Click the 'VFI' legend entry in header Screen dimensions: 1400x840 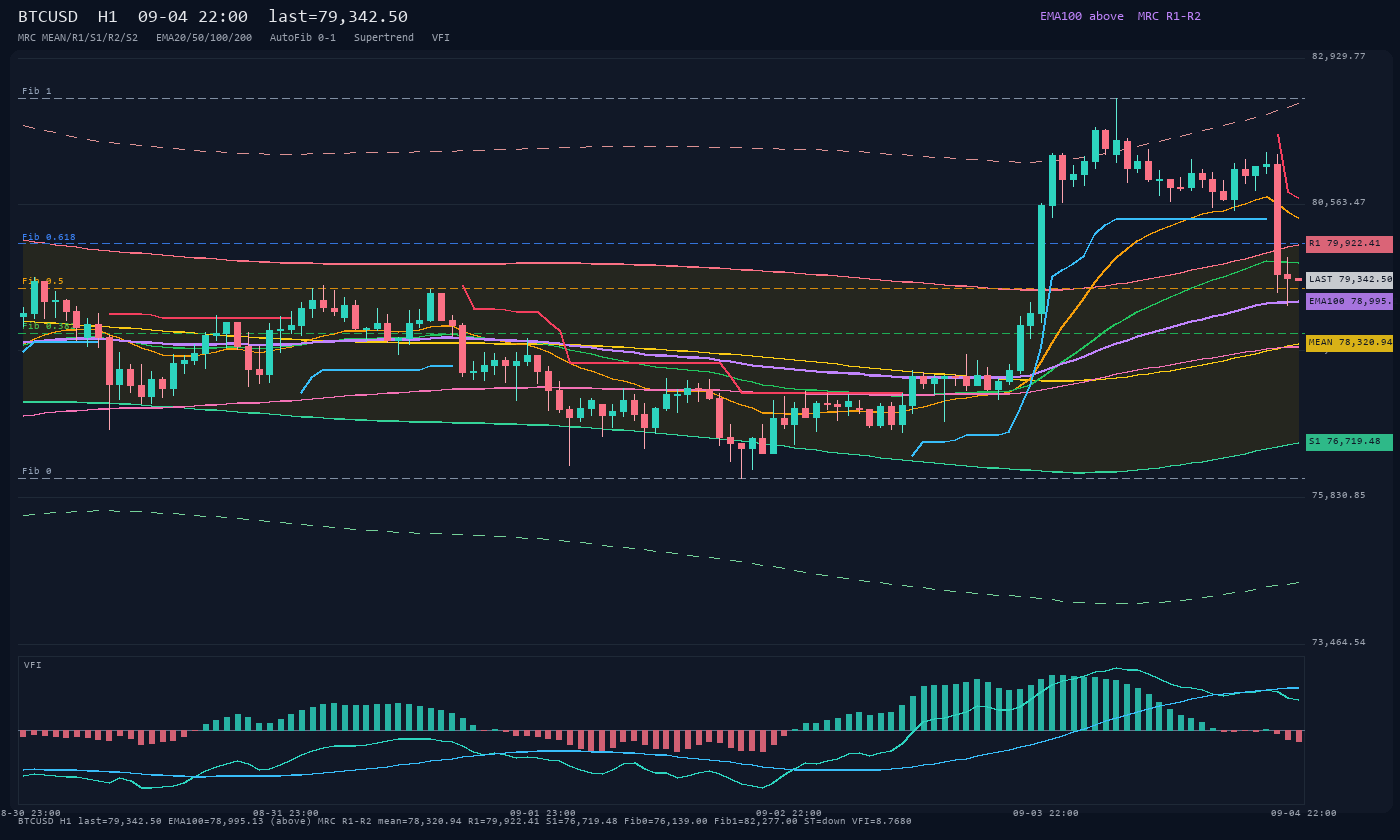pos(441,37)
